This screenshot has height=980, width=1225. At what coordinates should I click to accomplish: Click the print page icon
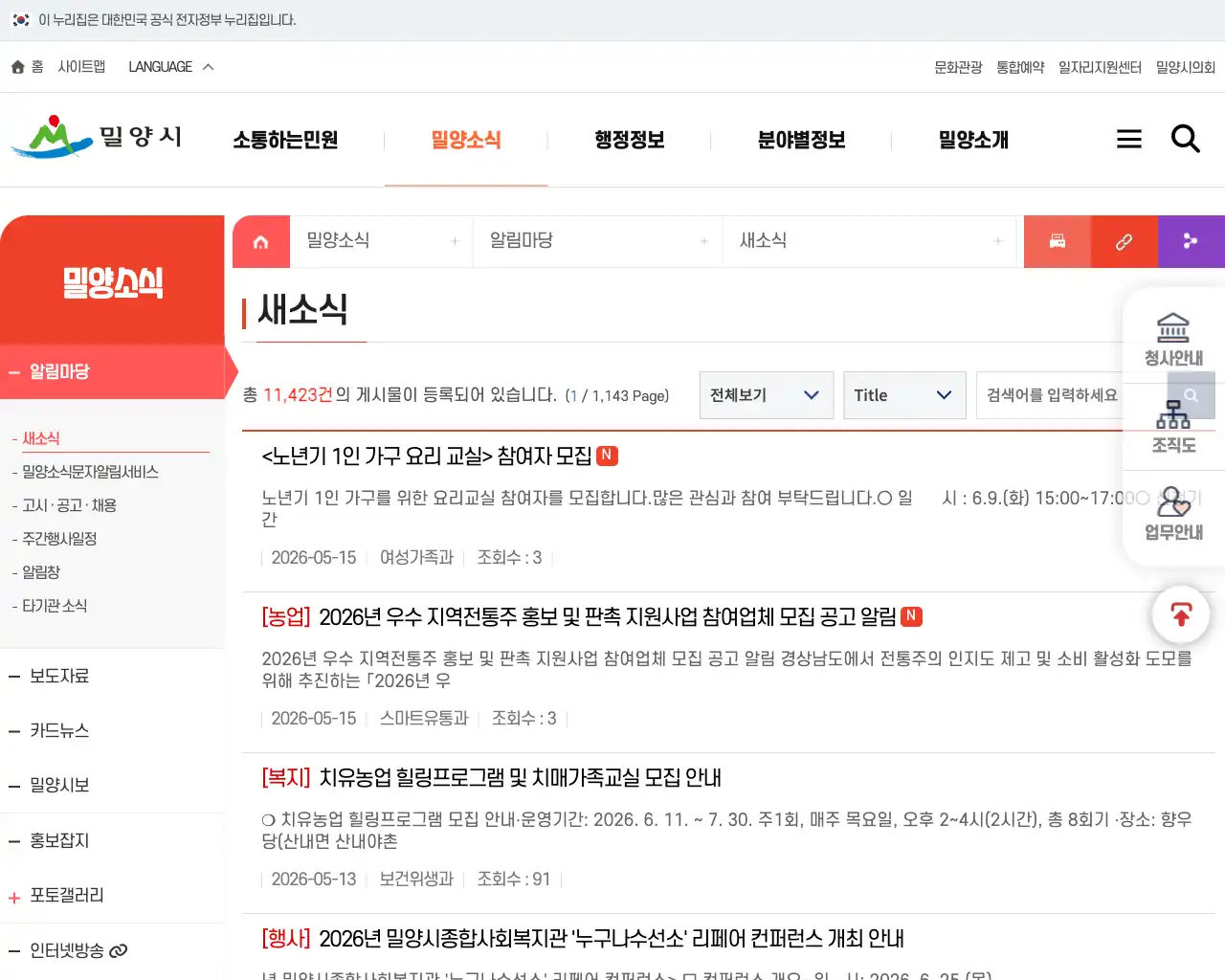(x=1058, y=241)
